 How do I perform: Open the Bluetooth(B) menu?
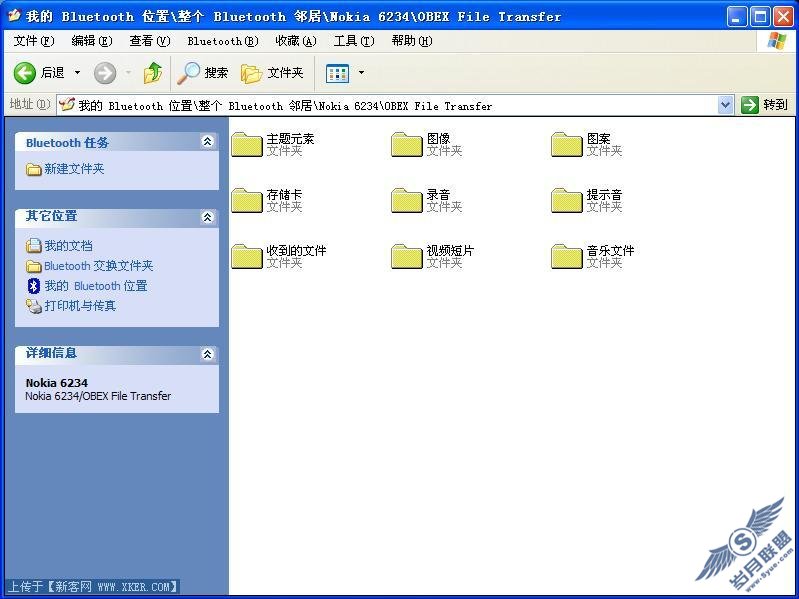coord(223,41)
